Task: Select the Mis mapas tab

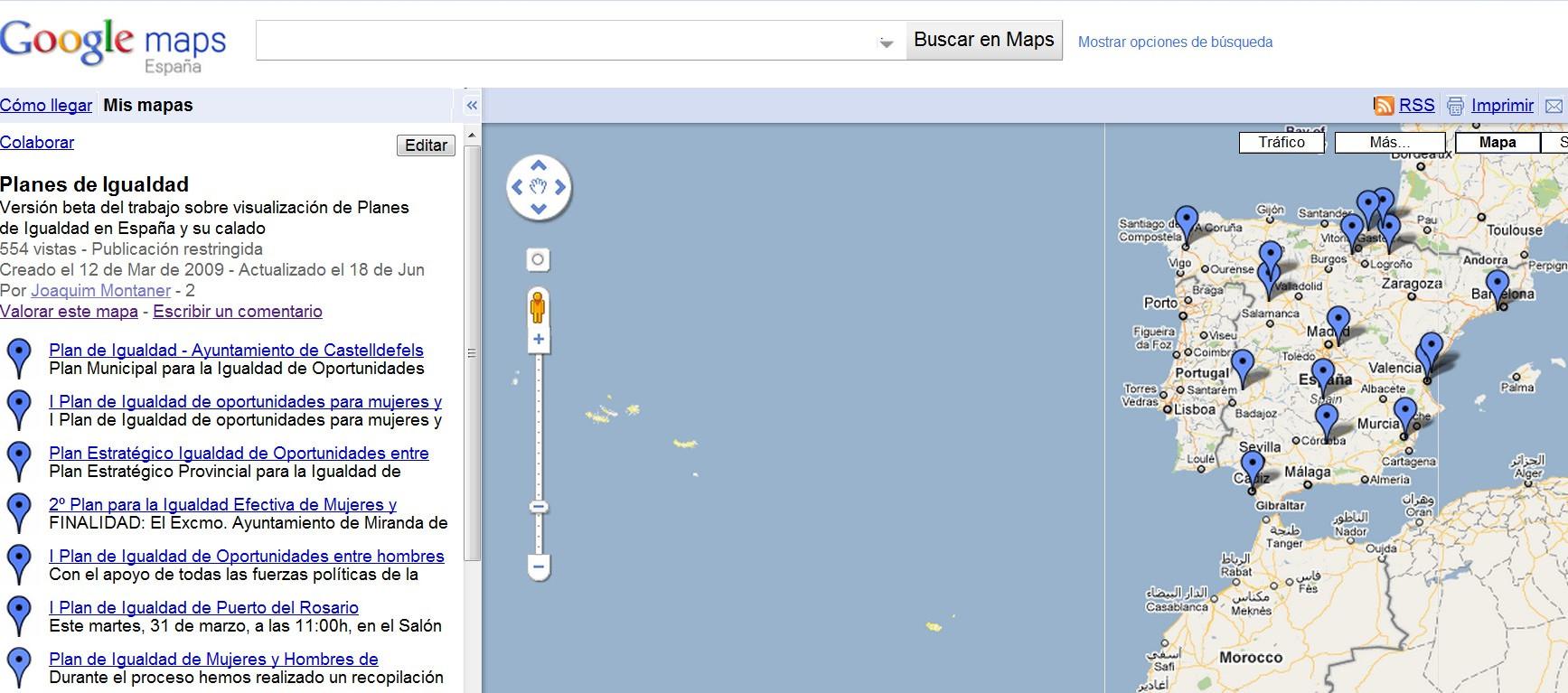Action: pos(148,106)
